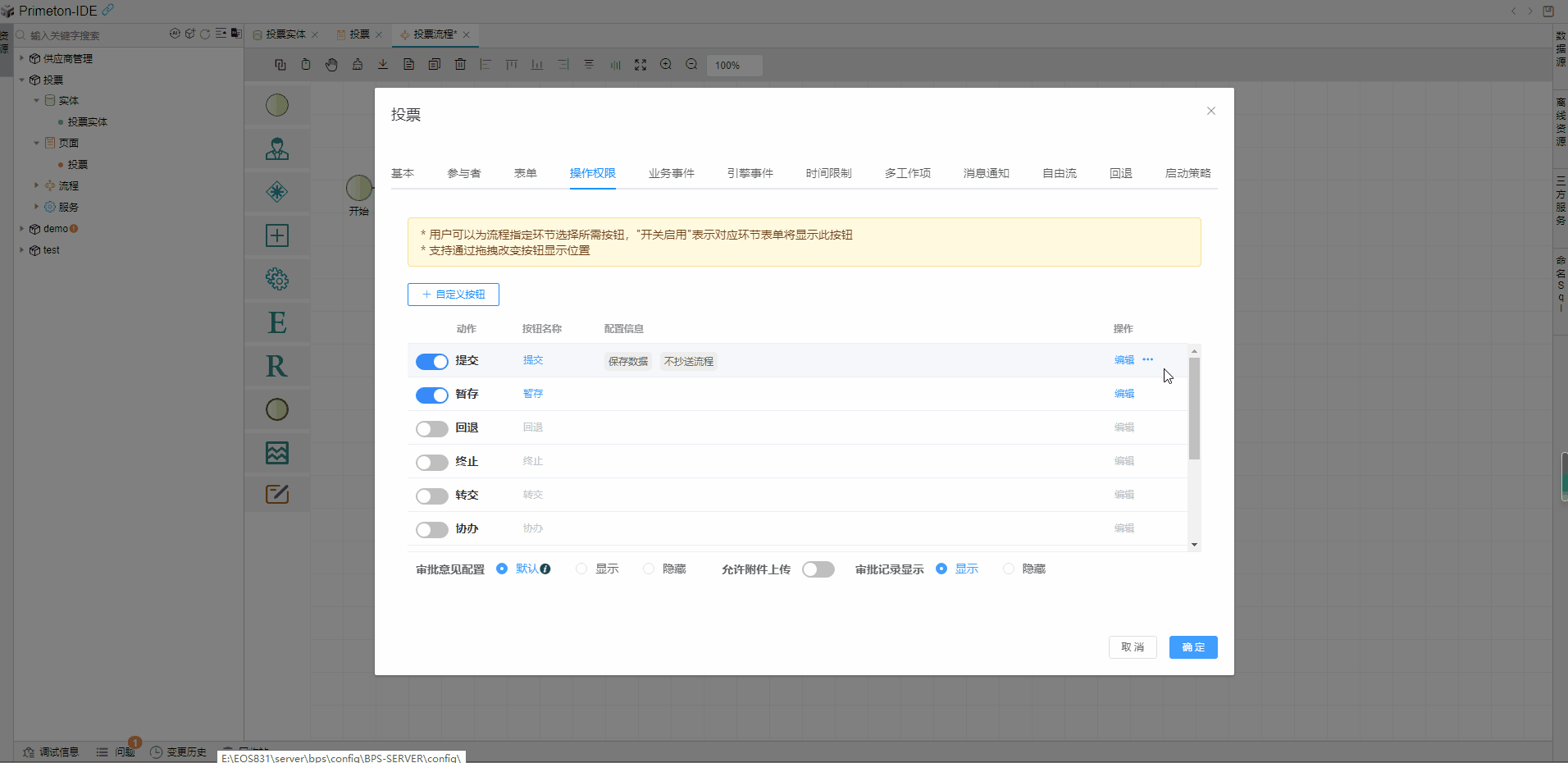Expand the 供应商管理 tree node
1568x763 pixels.
(x=22, y=58)
